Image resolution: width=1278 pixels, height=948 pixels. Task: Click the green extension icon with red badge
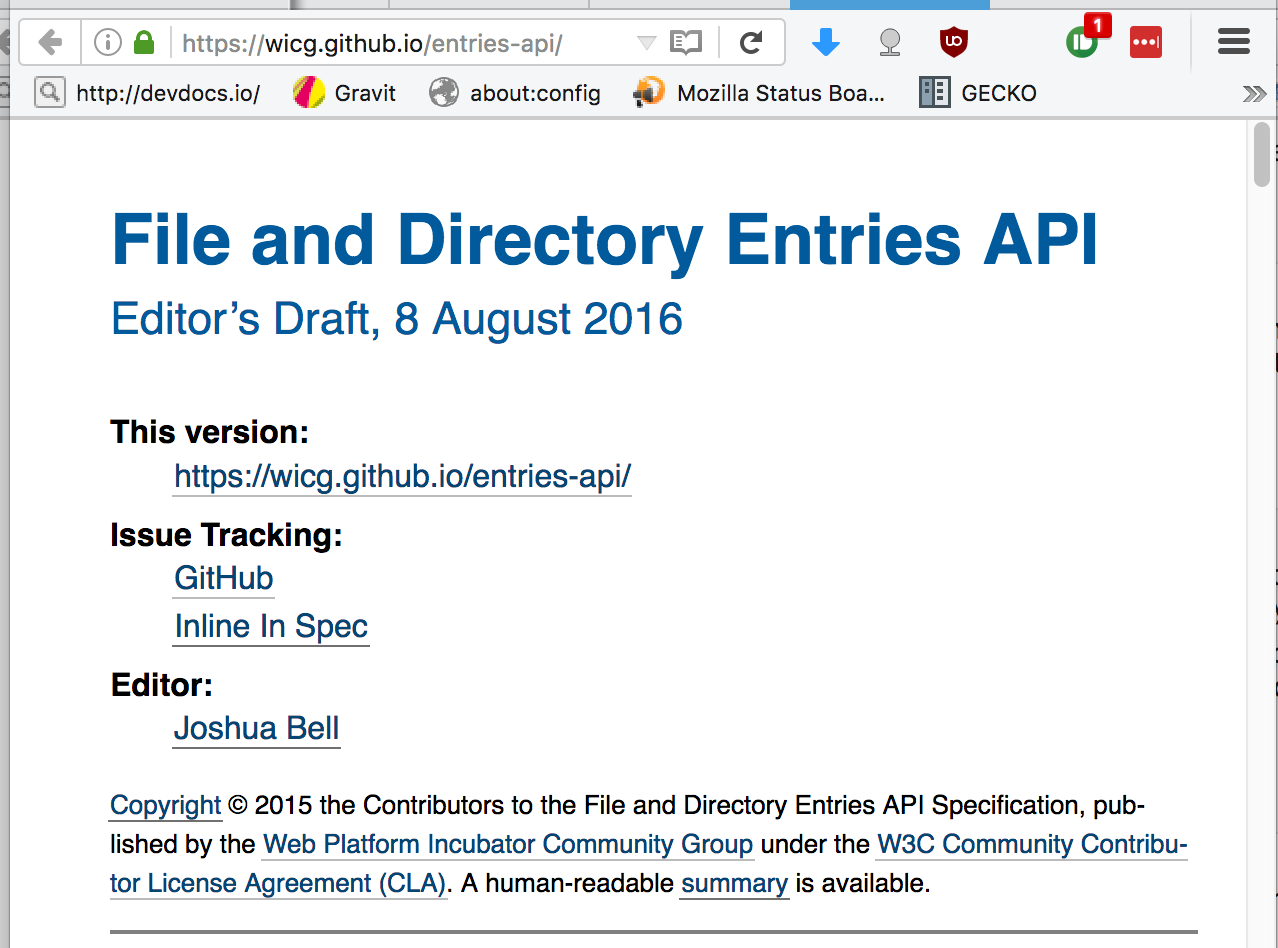click(x=1082, y=41)
